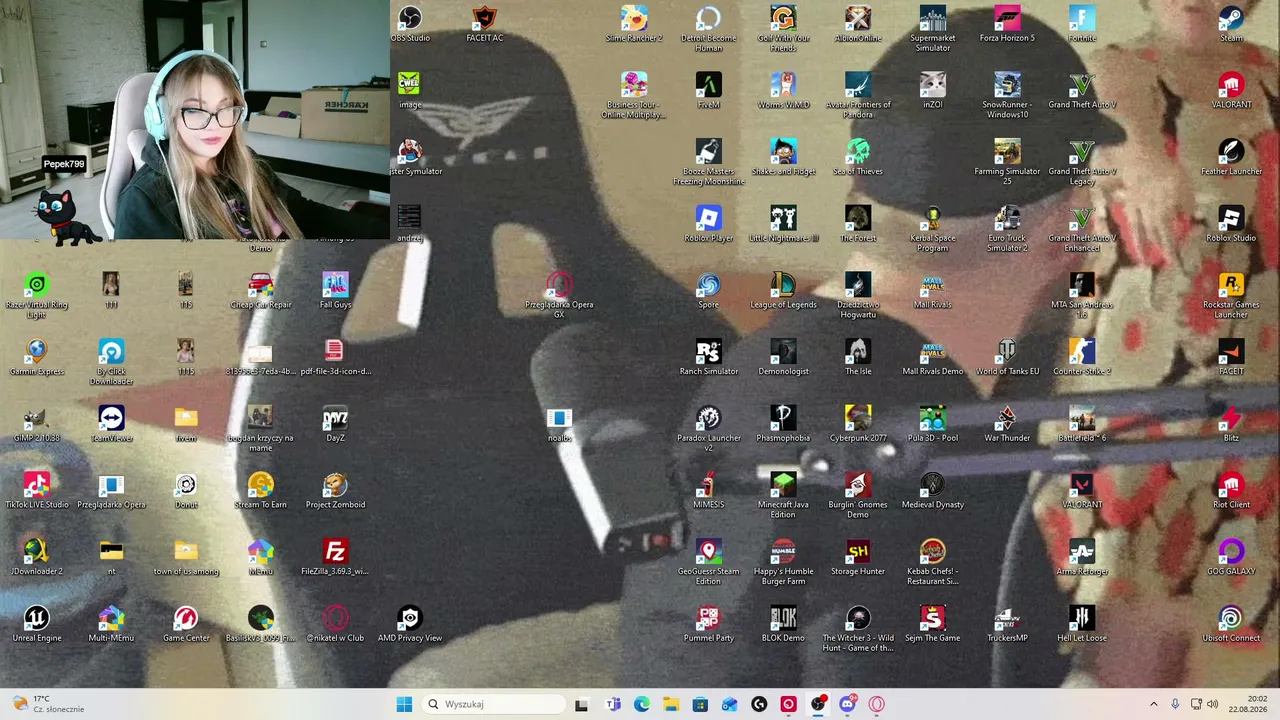The height and width of the screenshot is (720, 1280).
Task: Open the Arma Reforger desktop icon
Action: click(1082, 558)
